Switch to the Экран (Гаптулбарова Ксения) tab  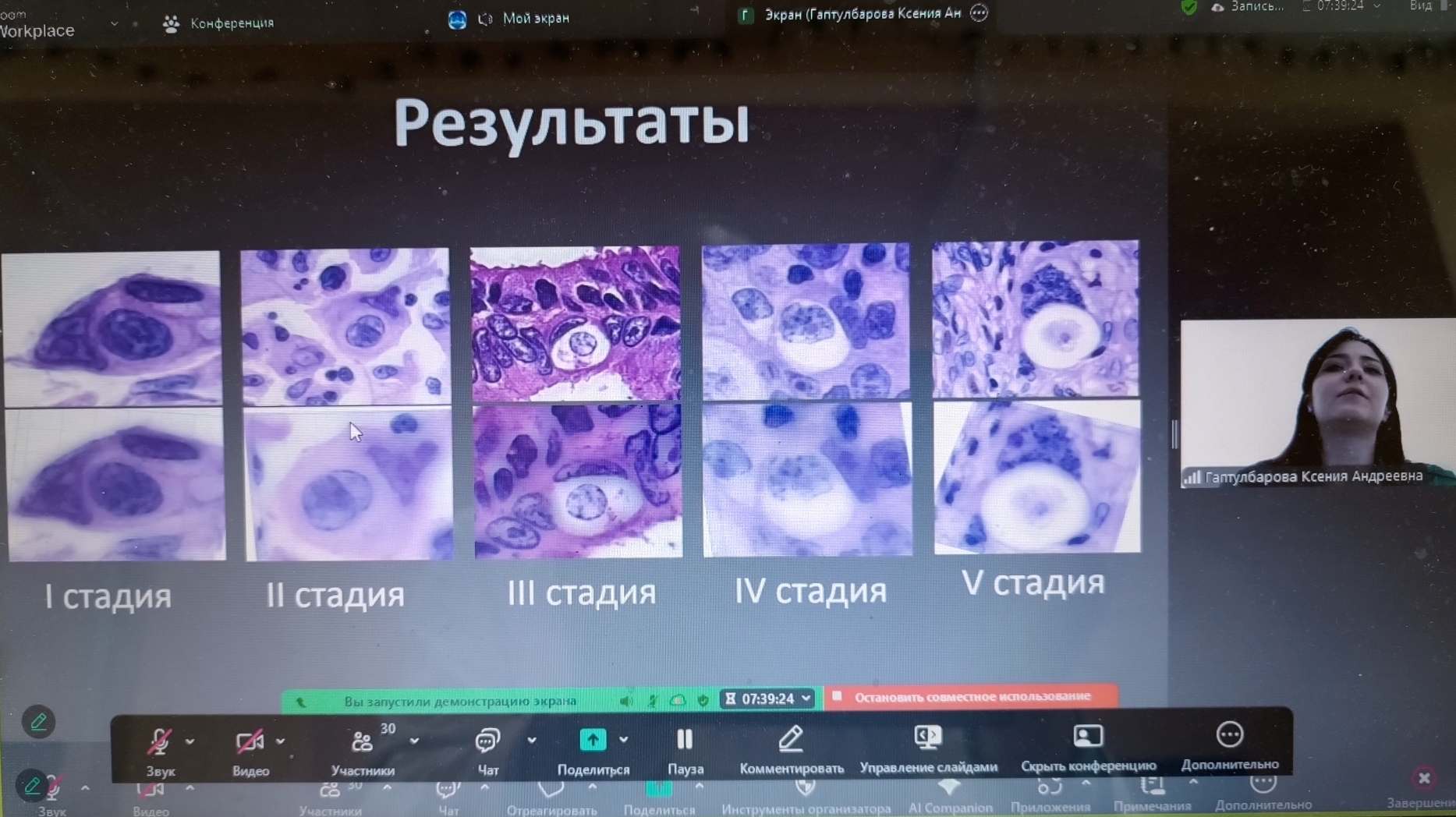(x=863, y=14)
